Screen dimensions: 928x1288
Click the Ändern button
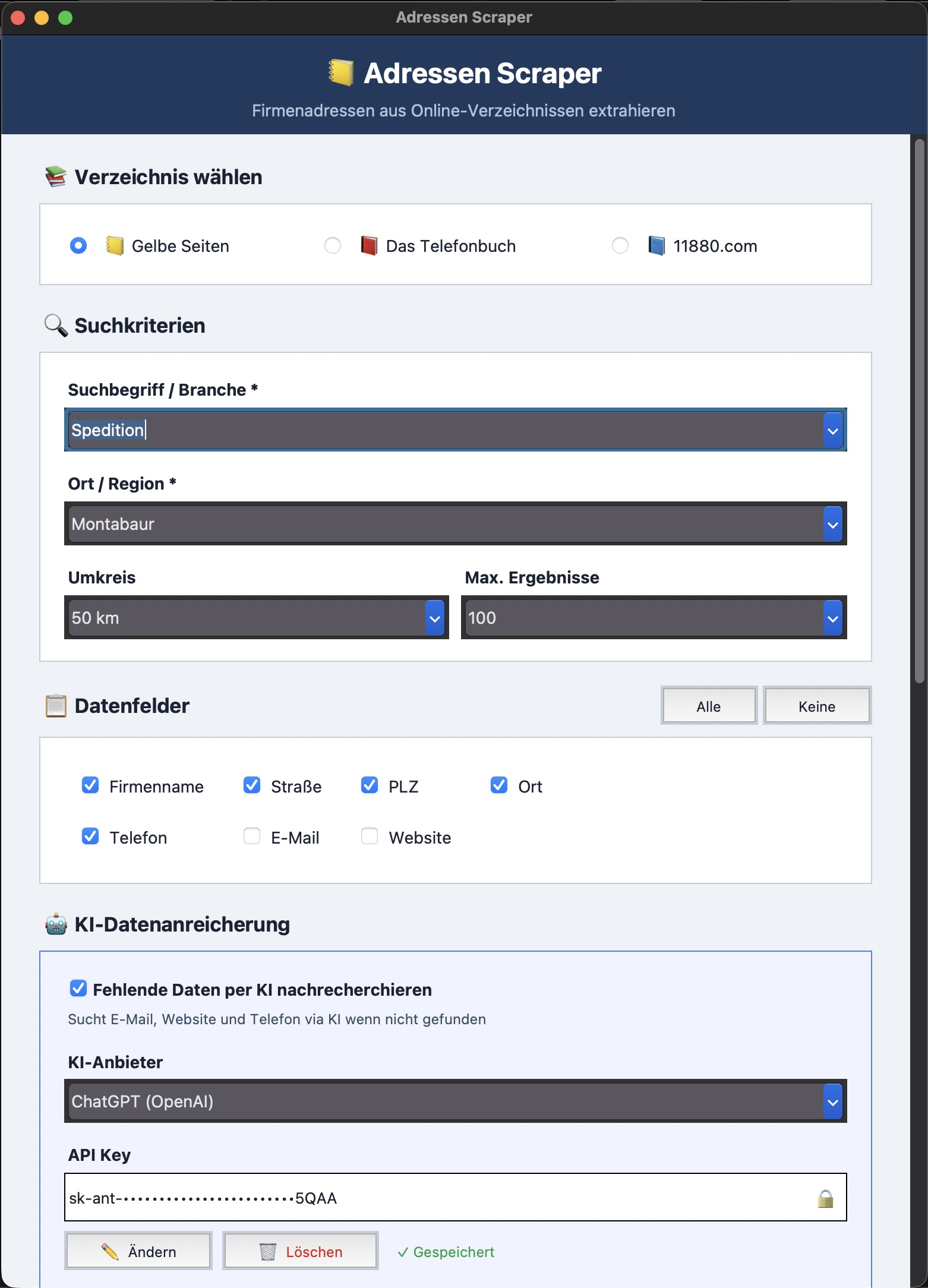(138, 1251)
